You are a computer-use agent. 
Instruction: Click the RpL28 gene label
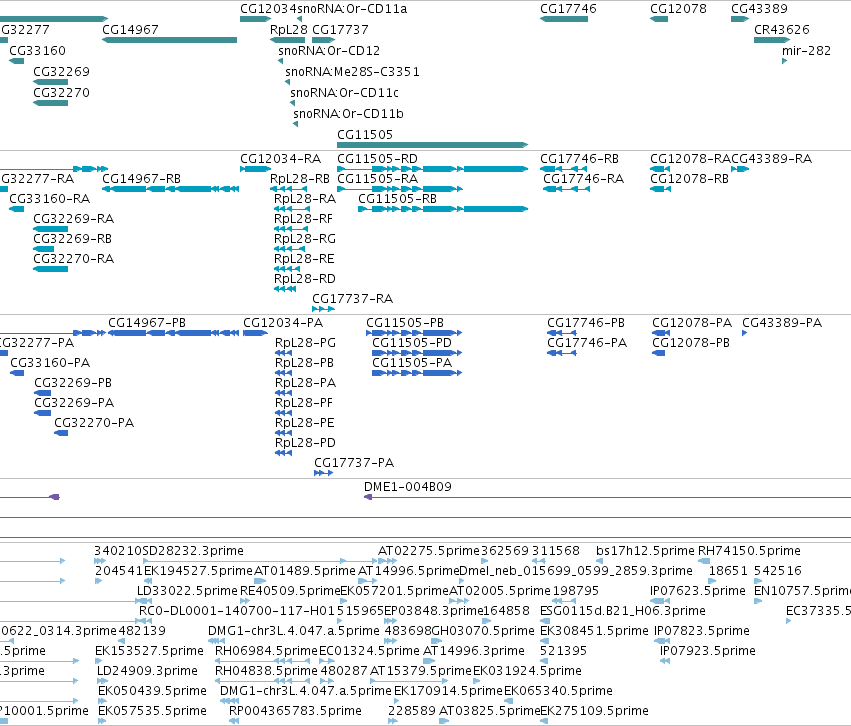coord(289,30)
